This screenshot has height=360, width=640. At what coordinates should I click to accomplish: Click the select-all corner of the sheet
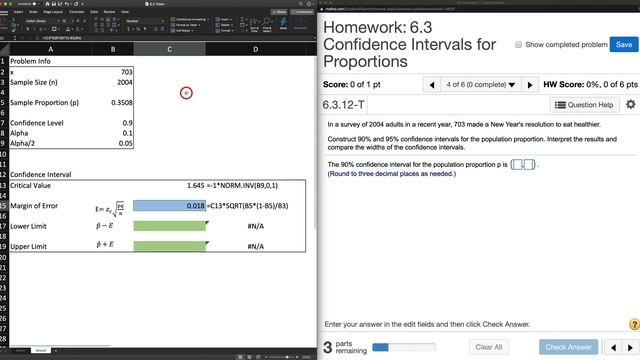(4, 49)
